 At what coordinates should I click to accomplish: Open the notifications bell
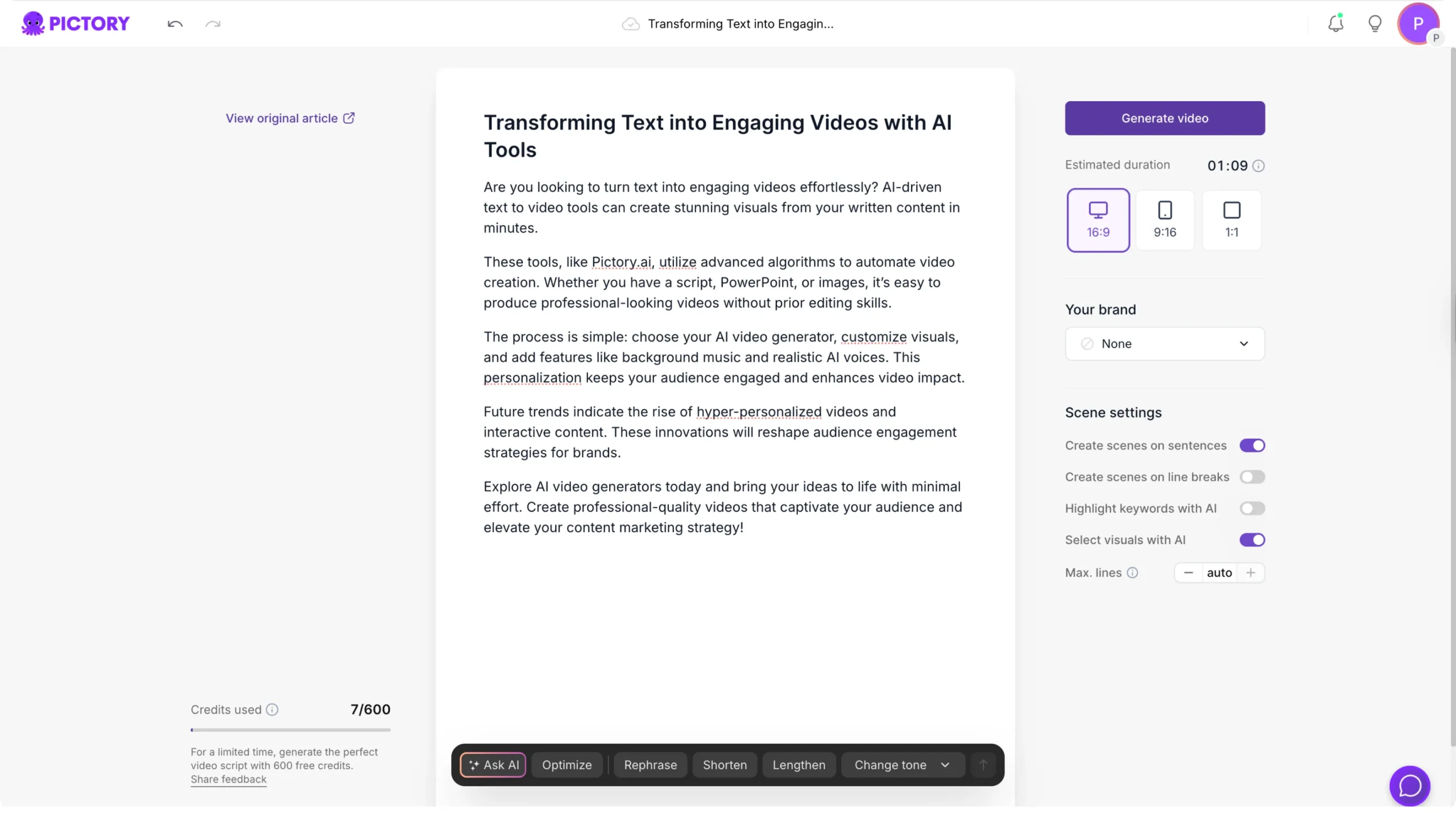tap(1335, 23)
